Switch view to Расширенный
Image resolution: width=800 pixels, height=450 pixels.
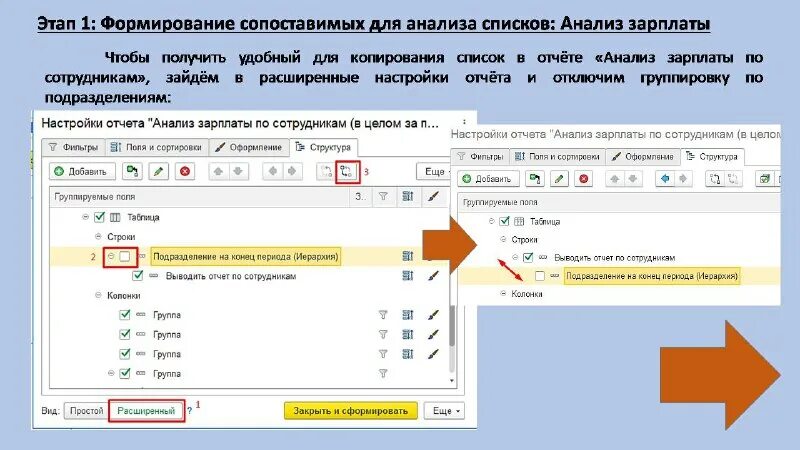click(x=146, y=411)
